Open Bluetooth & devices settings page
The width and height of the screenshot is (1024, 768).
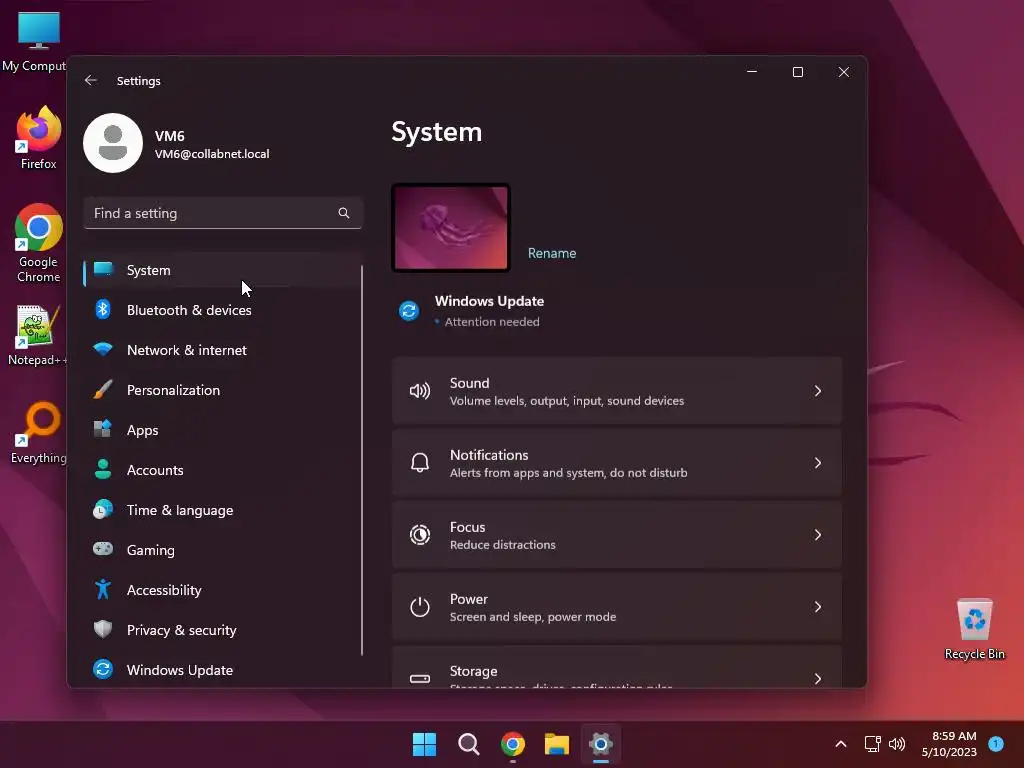[x=222, y=310]
